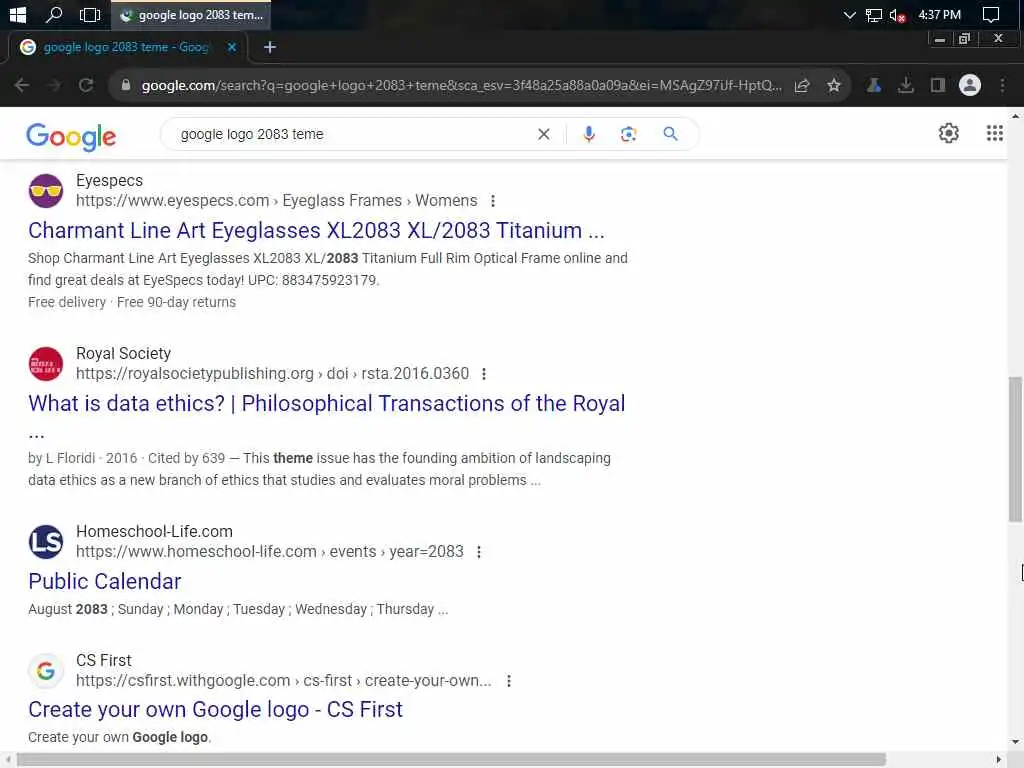1024x768 pixels.
Task: Open Google quick settings gear
Action: pos(948,133)
